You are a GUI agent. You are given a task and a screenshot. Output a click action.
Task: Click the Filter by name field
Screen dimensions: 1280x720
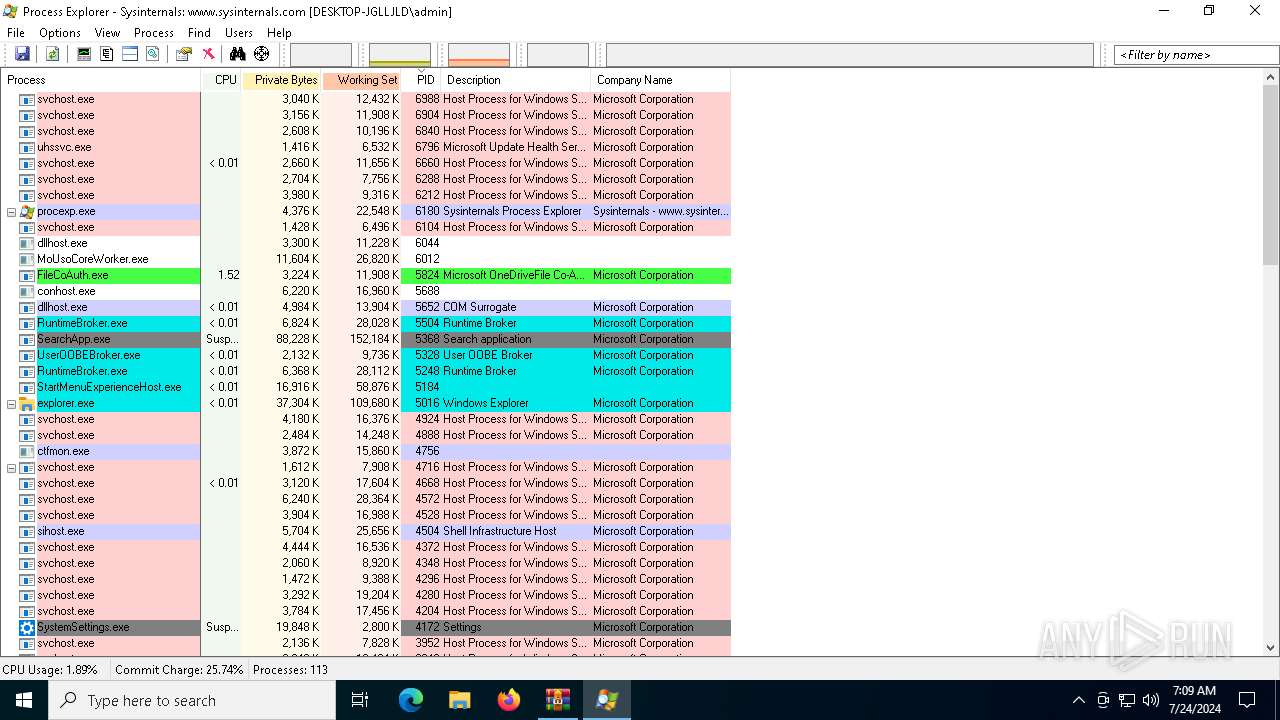tap(1196, 55)
